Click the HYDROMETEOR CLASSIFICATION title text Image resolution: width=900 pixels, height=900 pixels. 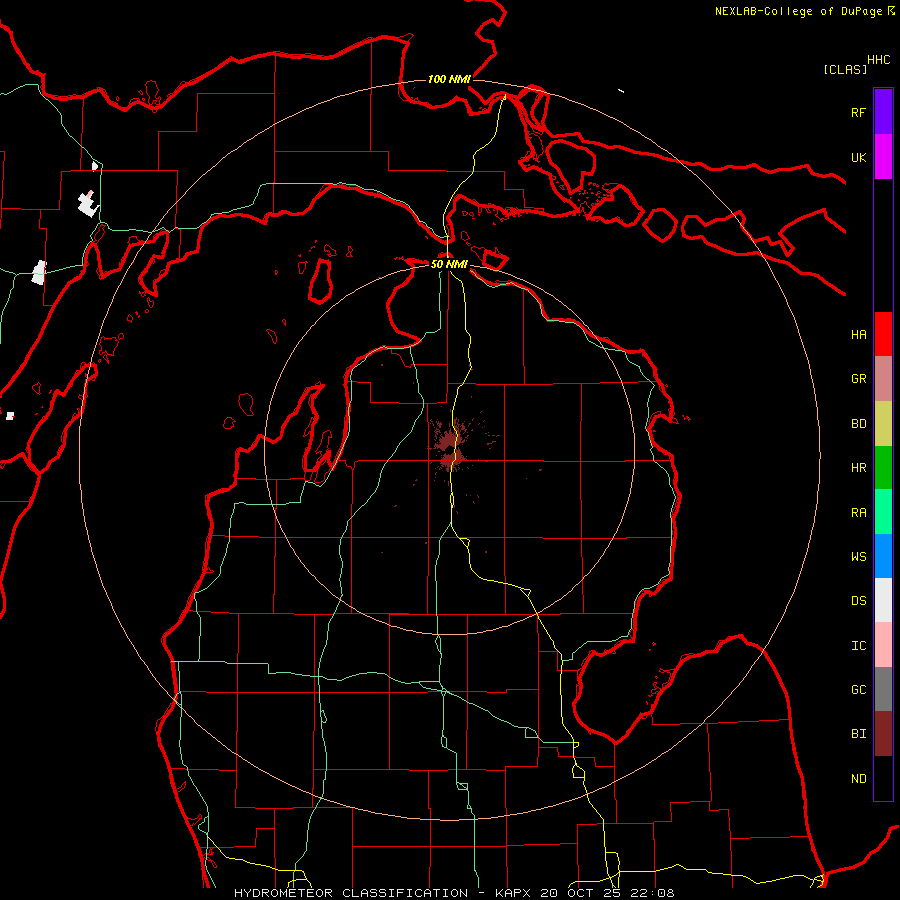coord(351,893)
